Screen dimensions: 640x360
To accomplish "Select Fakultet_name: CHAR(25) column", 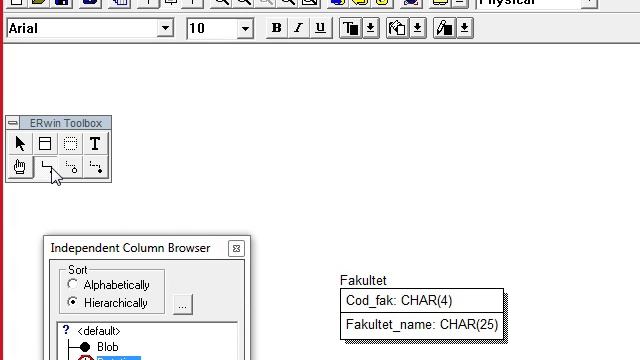I will coord(422,325).
